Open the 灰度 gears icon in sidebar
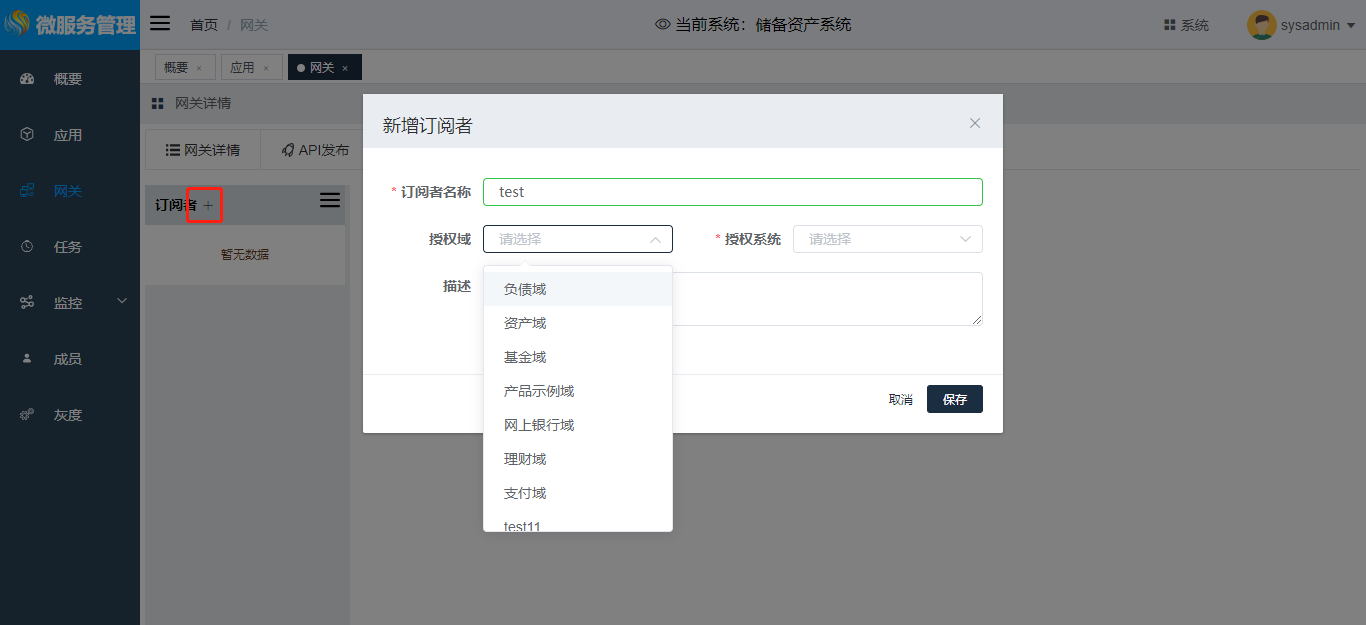 [27, 415]
